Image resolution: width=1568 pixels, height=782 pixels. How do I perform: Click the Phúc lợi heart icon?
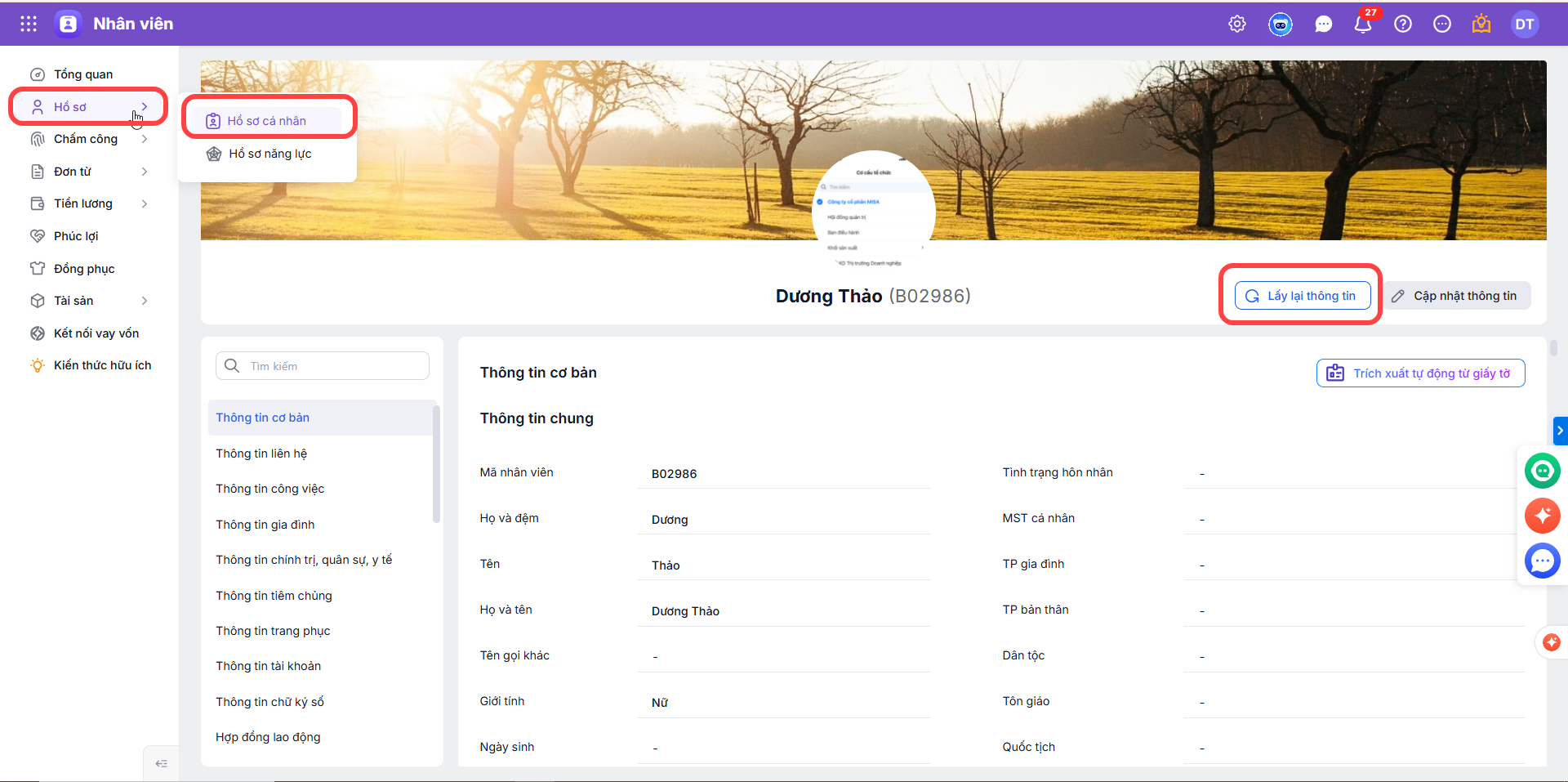pos(38,236)
